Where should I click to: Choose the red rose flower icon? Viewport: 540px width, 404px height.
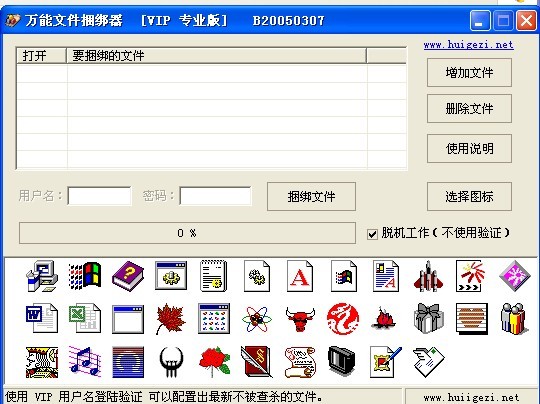pos(214,362)
